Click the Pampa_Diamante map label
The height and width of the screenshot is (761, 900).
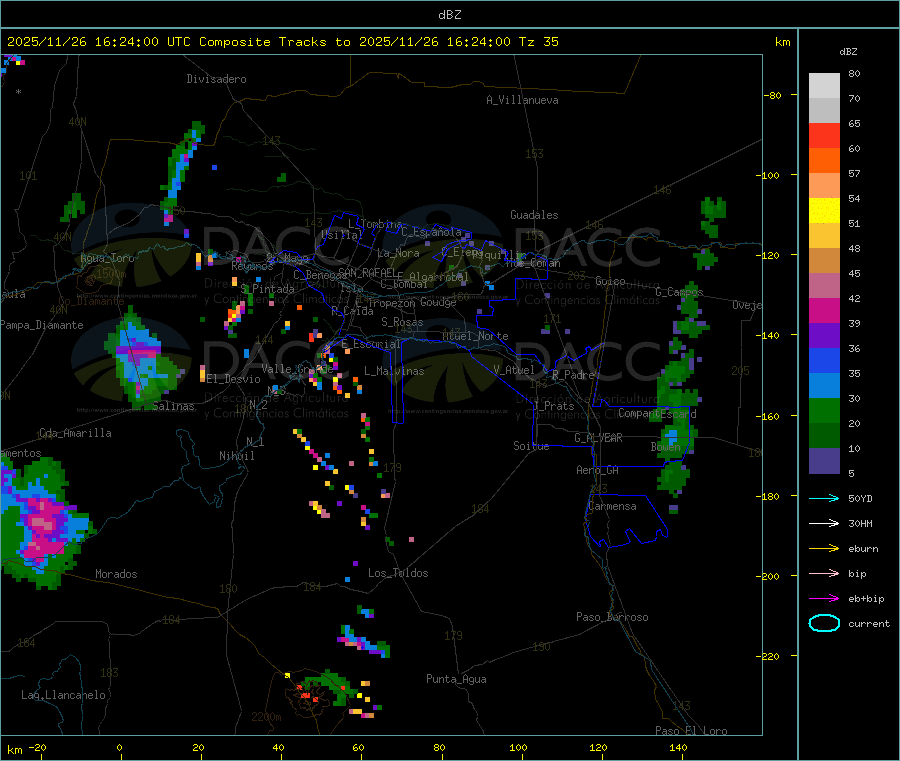42,325
